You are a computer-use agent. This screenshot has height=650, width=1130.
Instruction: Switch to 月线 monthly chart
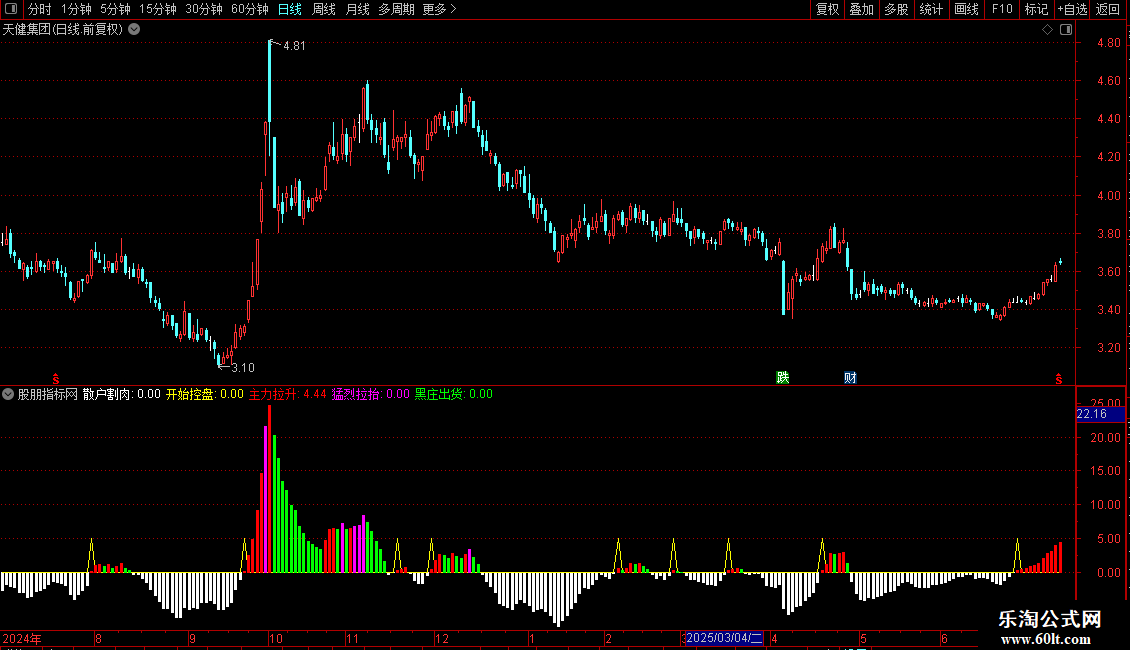tap(357, 9)
